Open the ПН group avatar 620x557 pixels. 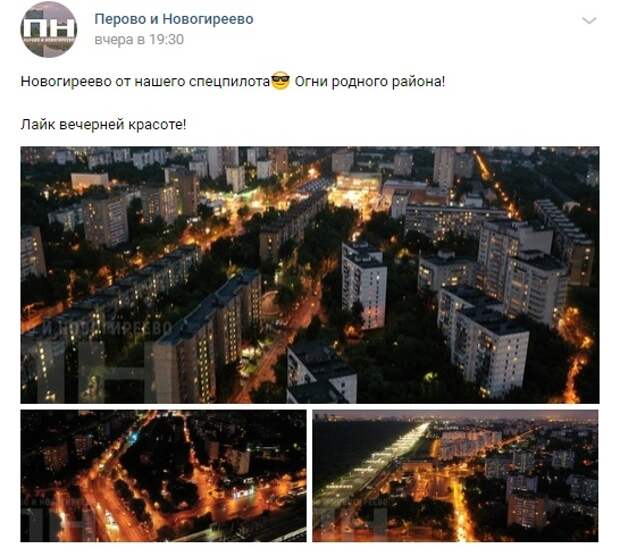coord(49,30)
